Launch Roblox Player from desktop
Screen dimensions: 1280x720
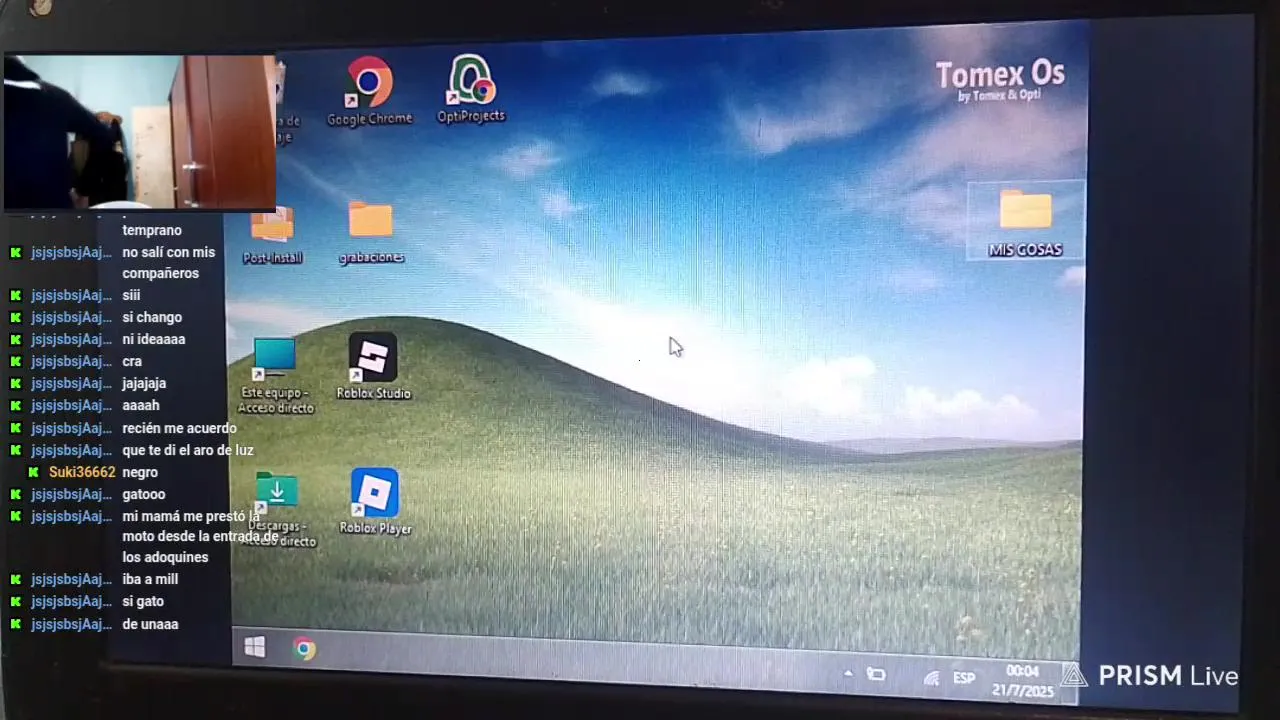(375, 501)
